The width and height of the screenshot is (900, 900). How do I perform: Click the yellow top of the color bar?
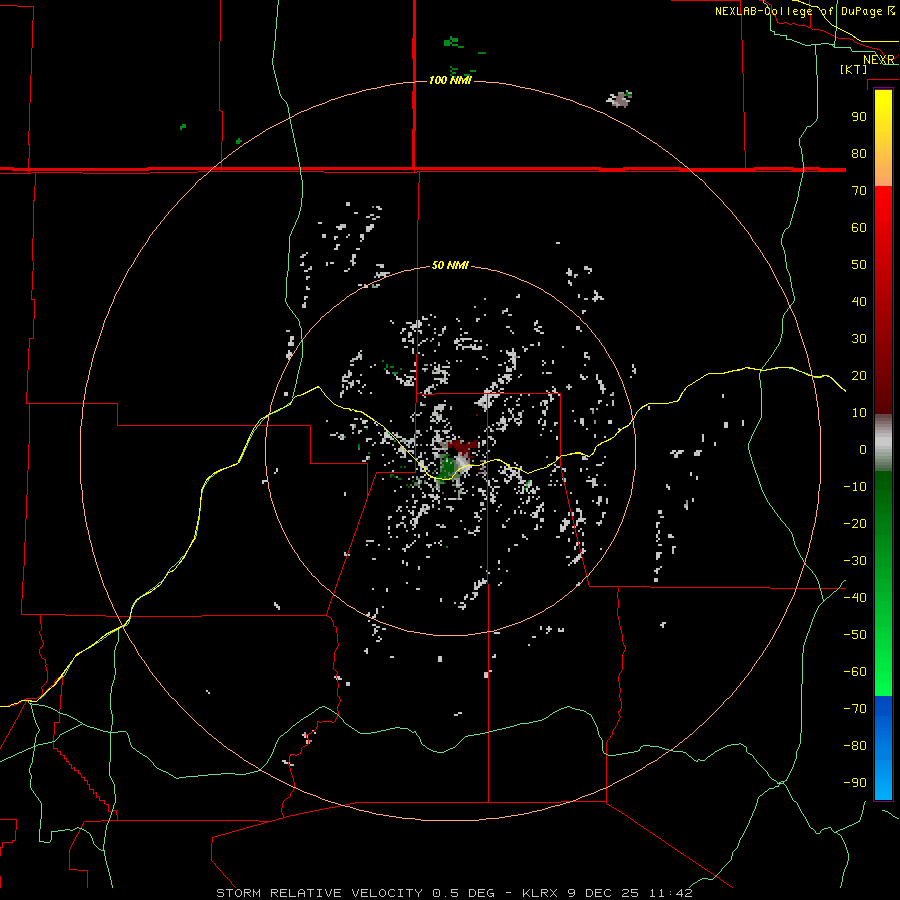[x=883, y=109]
